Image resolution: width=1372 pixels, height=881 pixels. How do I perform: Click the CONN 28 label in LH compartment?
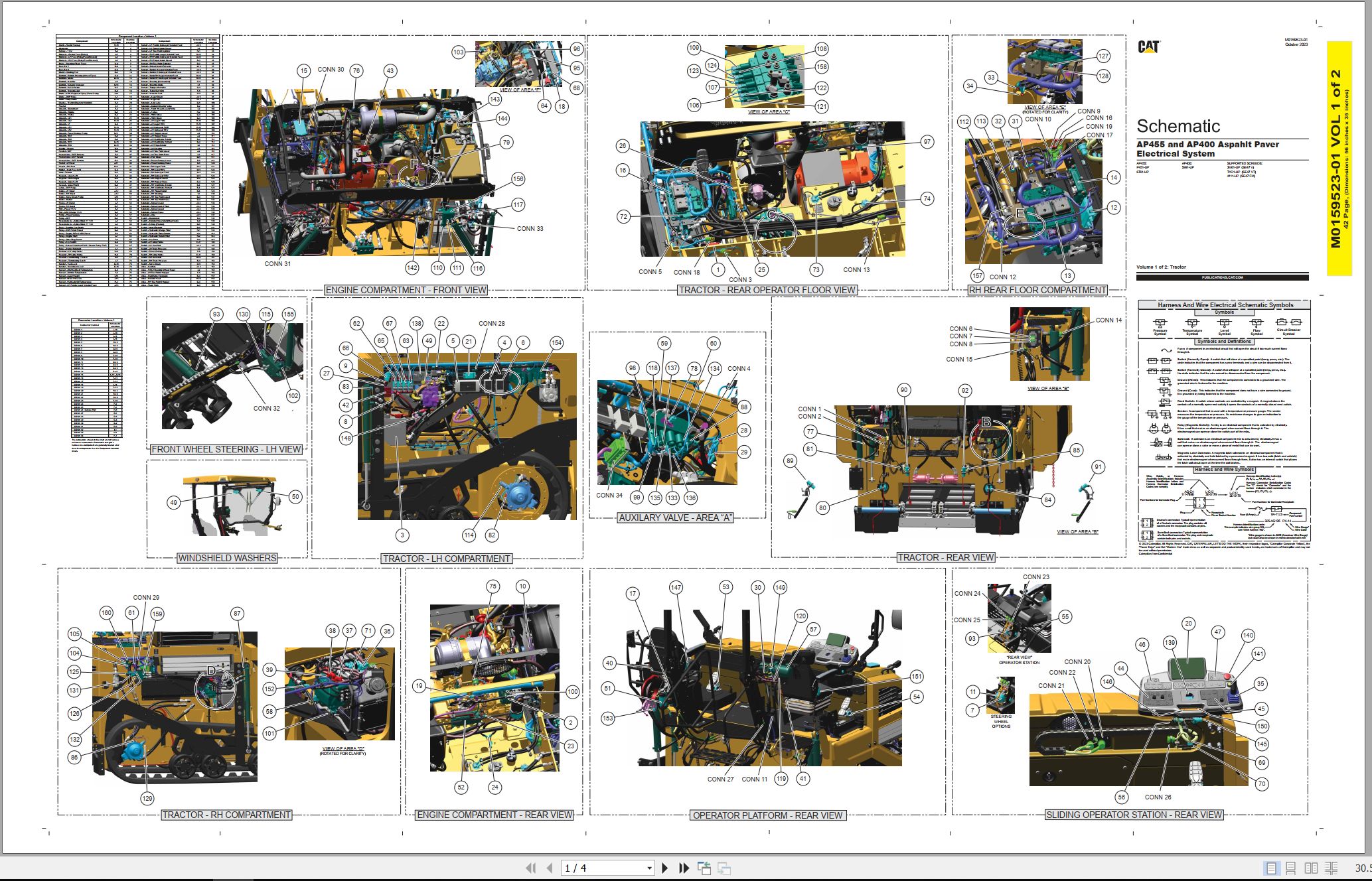click(492, 324)
